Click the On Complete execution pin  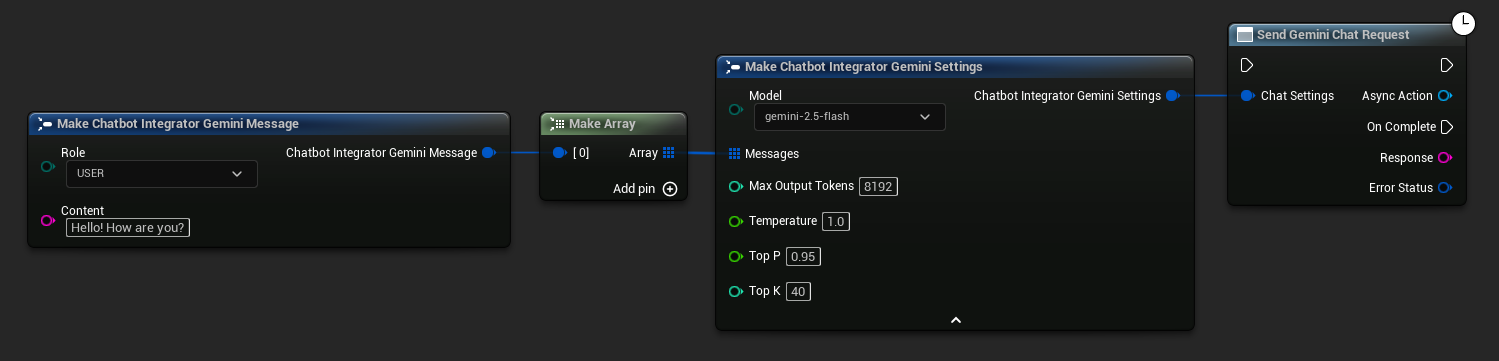1446,127
